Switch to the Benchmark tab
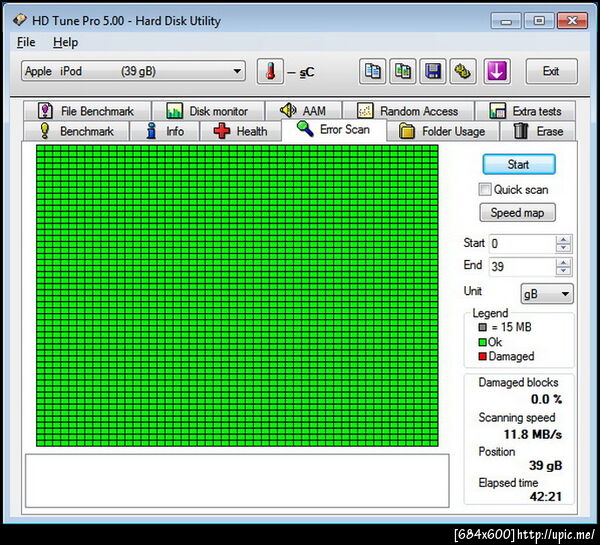The height and width of the screenshot is (545, 600). (76, 131)
